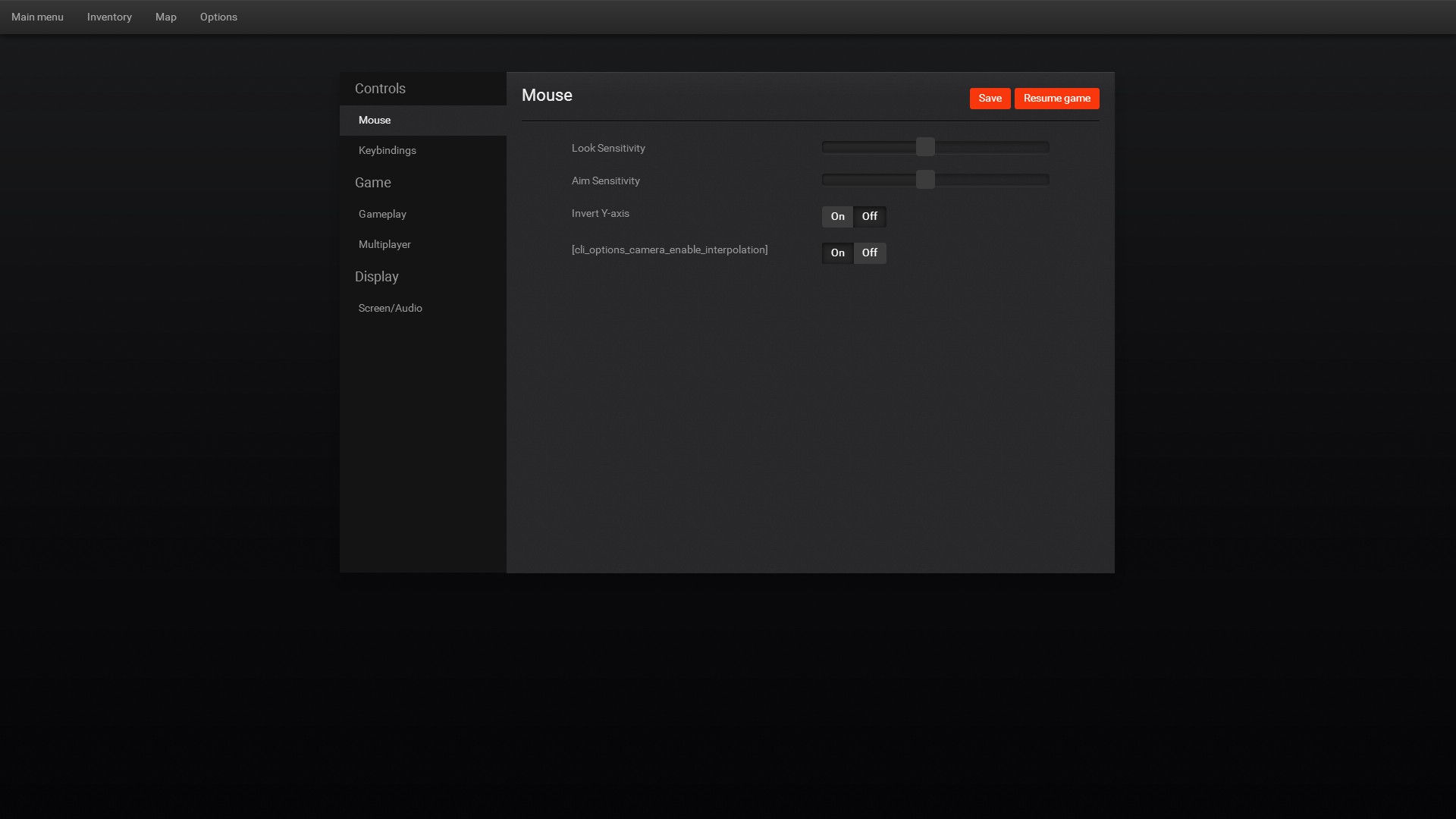Turn Invert Y-axis Off
1456x819 pixels.
click(x=870, y=217)
